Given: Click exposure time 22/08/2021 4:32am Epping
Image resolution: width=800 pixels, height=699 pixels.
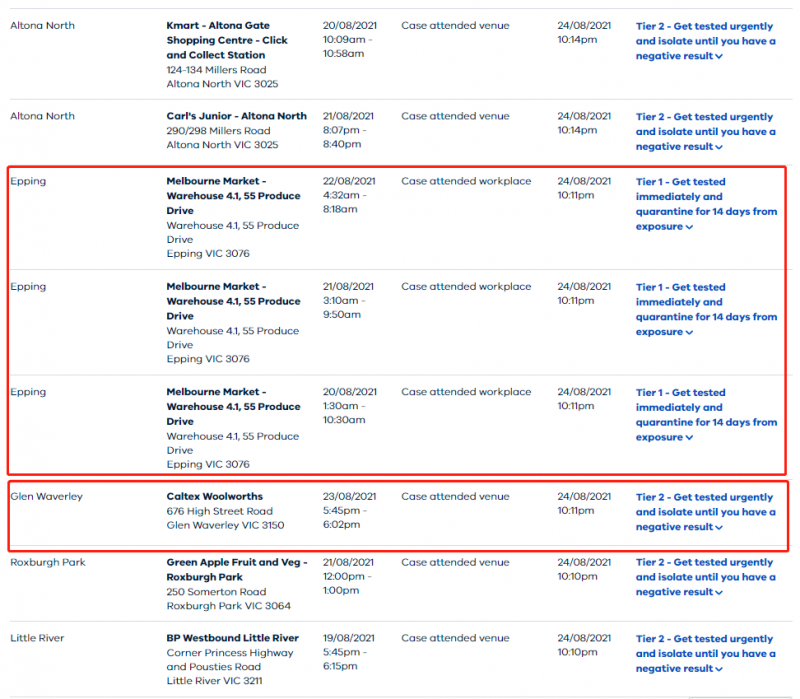Looking at the screenshot, I should 349,195.
